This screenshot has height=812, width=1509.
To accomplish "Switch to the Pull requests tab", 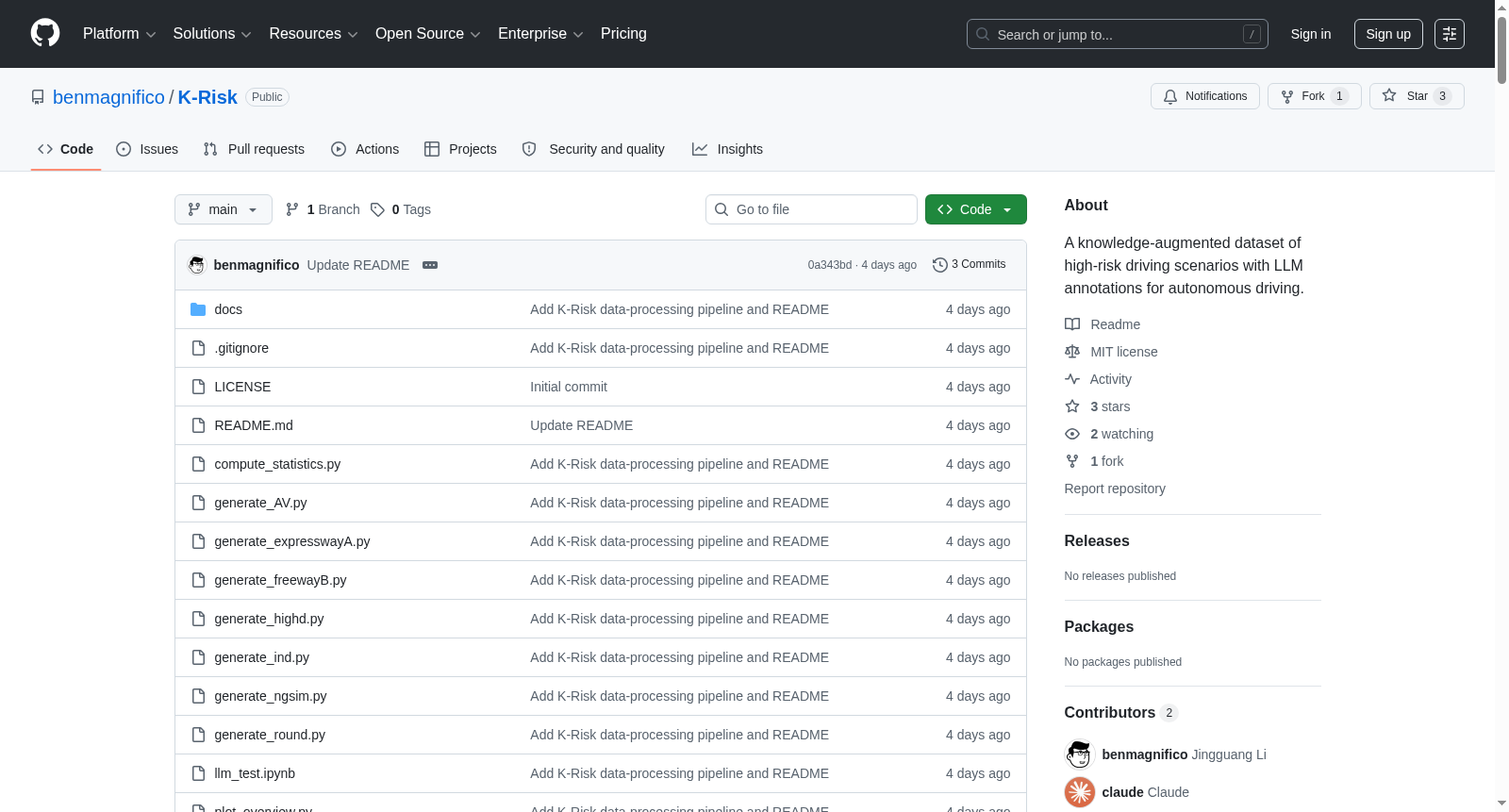I will [x=254, y=149].
